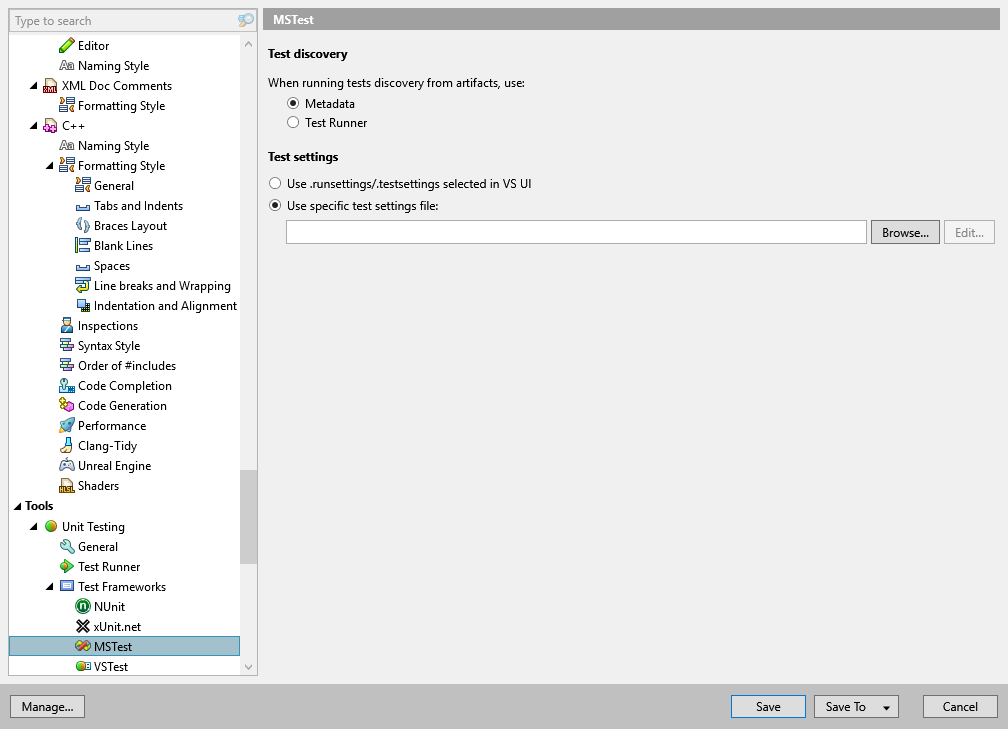The image size is (1008, 729).
Task: Click the xUnit.net X icon
Action: (x=83, y=626)
